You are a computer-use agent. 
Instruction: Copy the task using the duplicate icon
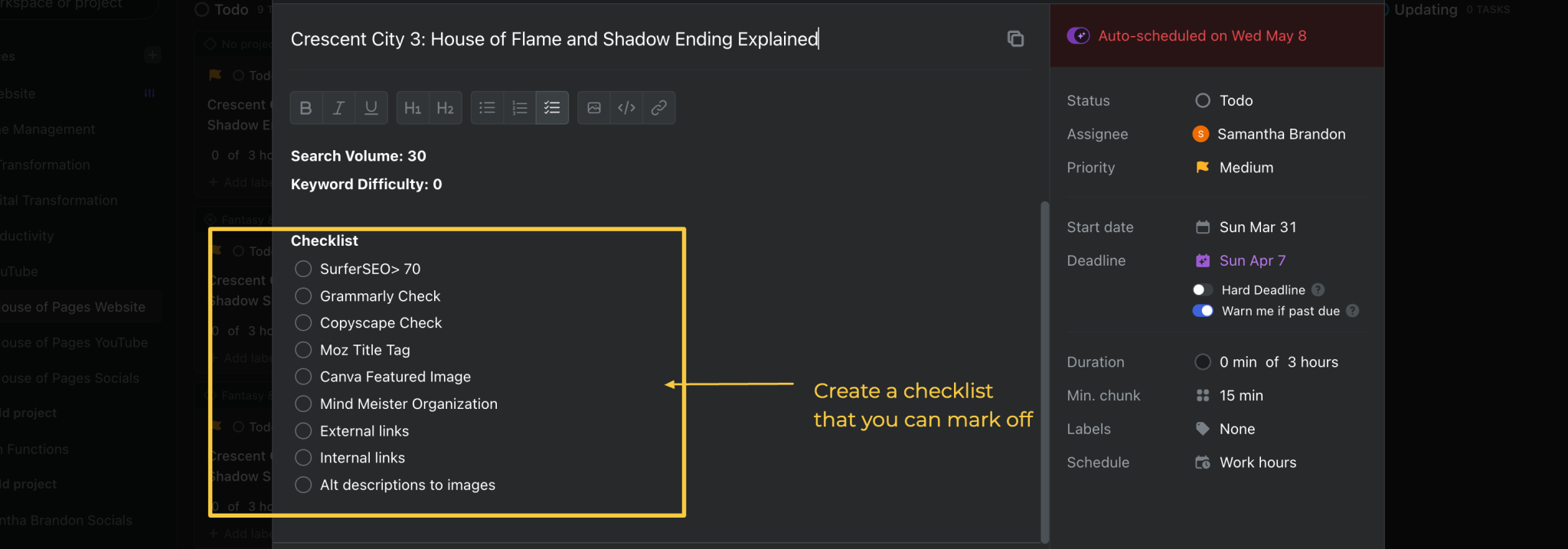click(x=1015, y=39)
